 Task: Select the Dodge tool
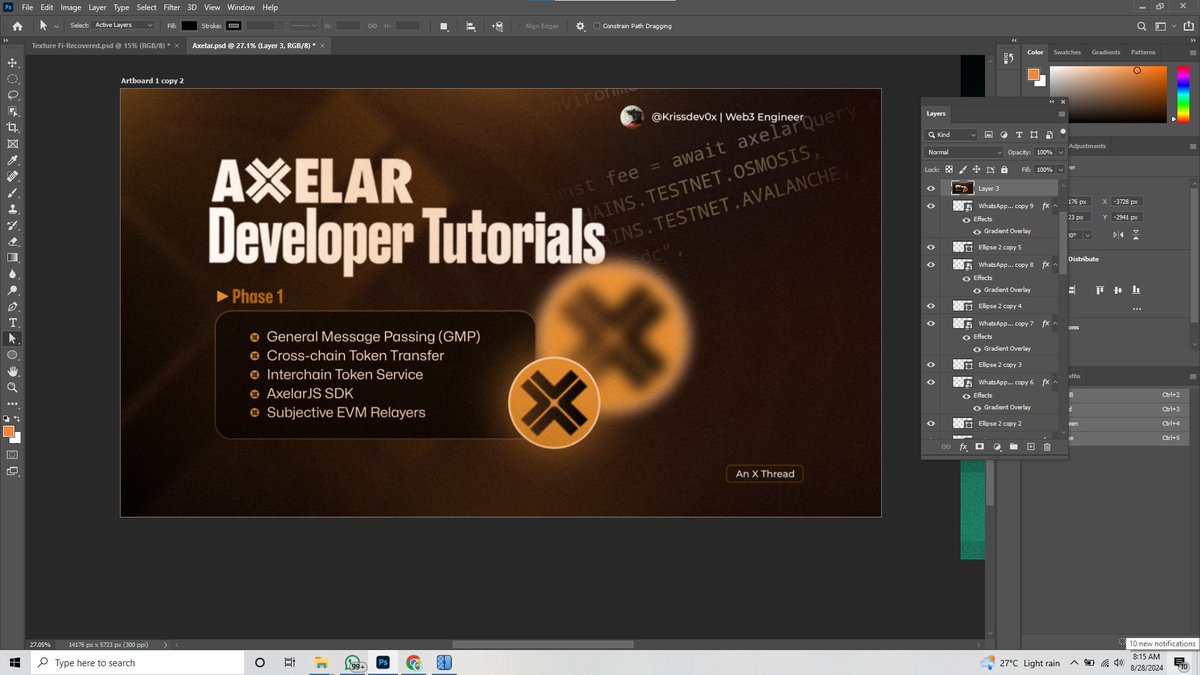(13, 290)
